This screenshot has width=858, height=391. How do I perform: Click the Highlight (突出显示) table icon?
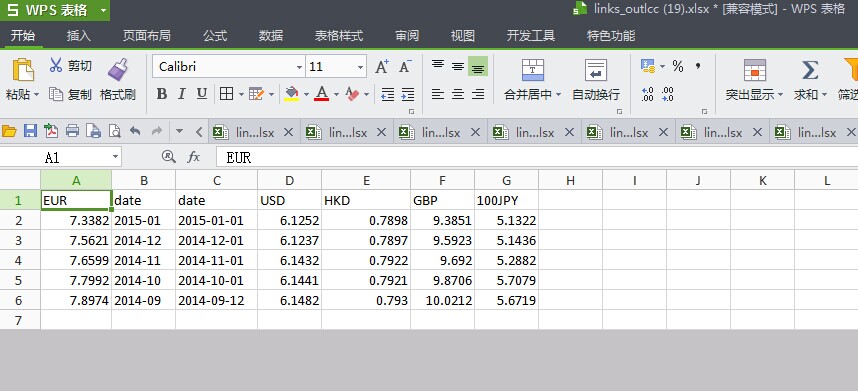coord(755,70)
